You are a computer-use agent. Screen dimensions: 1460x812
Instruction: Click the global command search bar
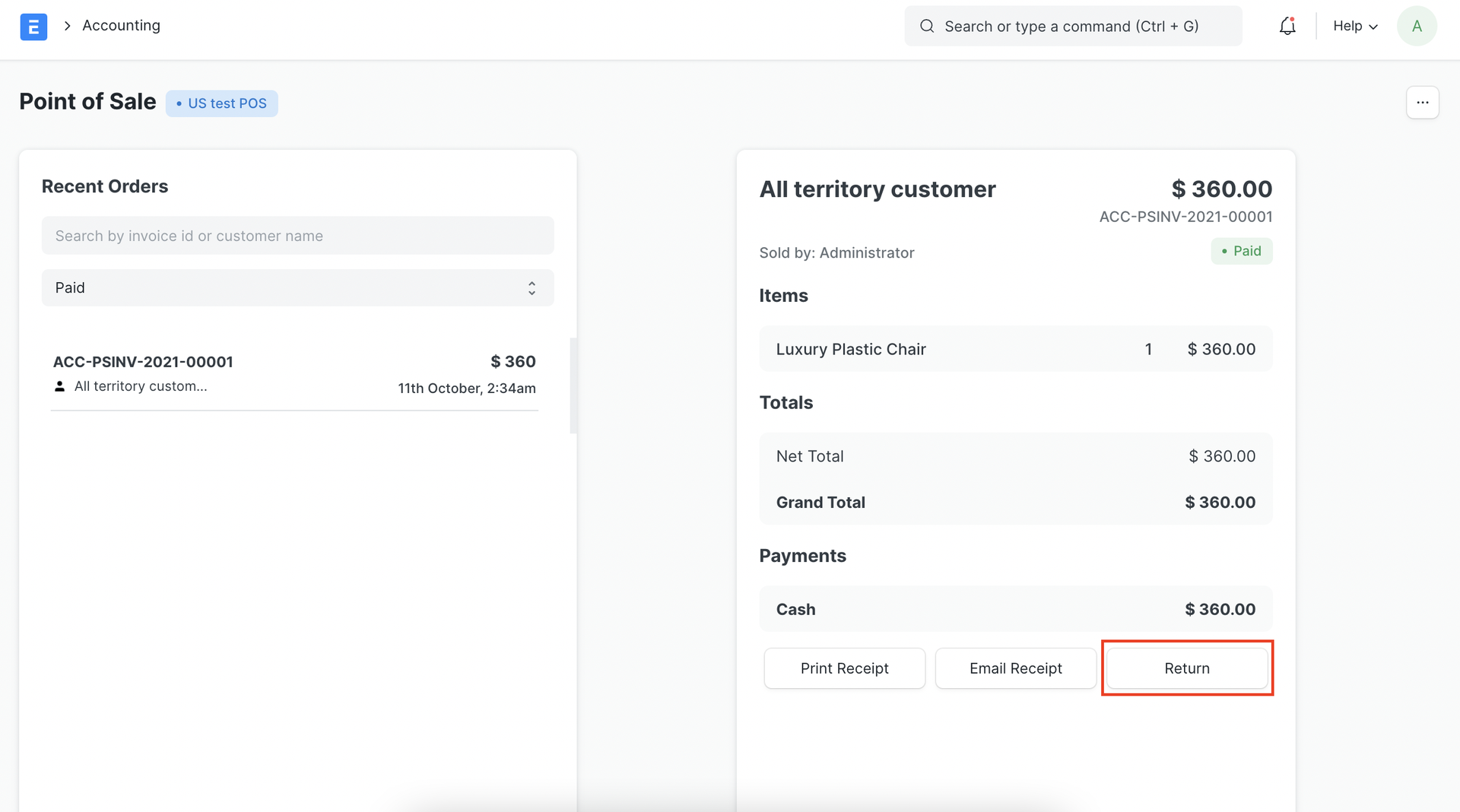click(1072, 27)
